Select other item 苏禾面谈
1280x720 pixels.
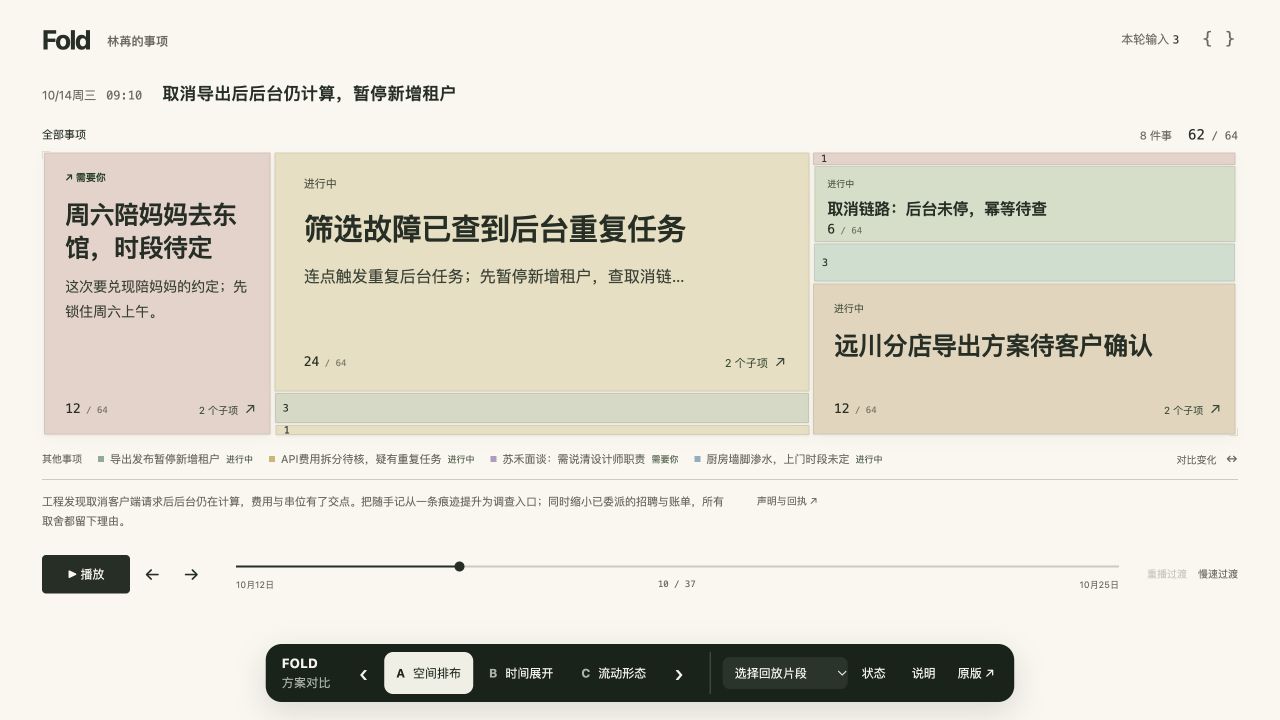point(584,459)
